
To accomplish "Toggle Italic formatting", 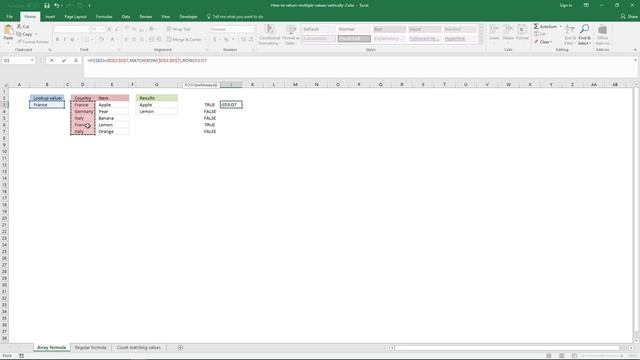I will point(64,40).
